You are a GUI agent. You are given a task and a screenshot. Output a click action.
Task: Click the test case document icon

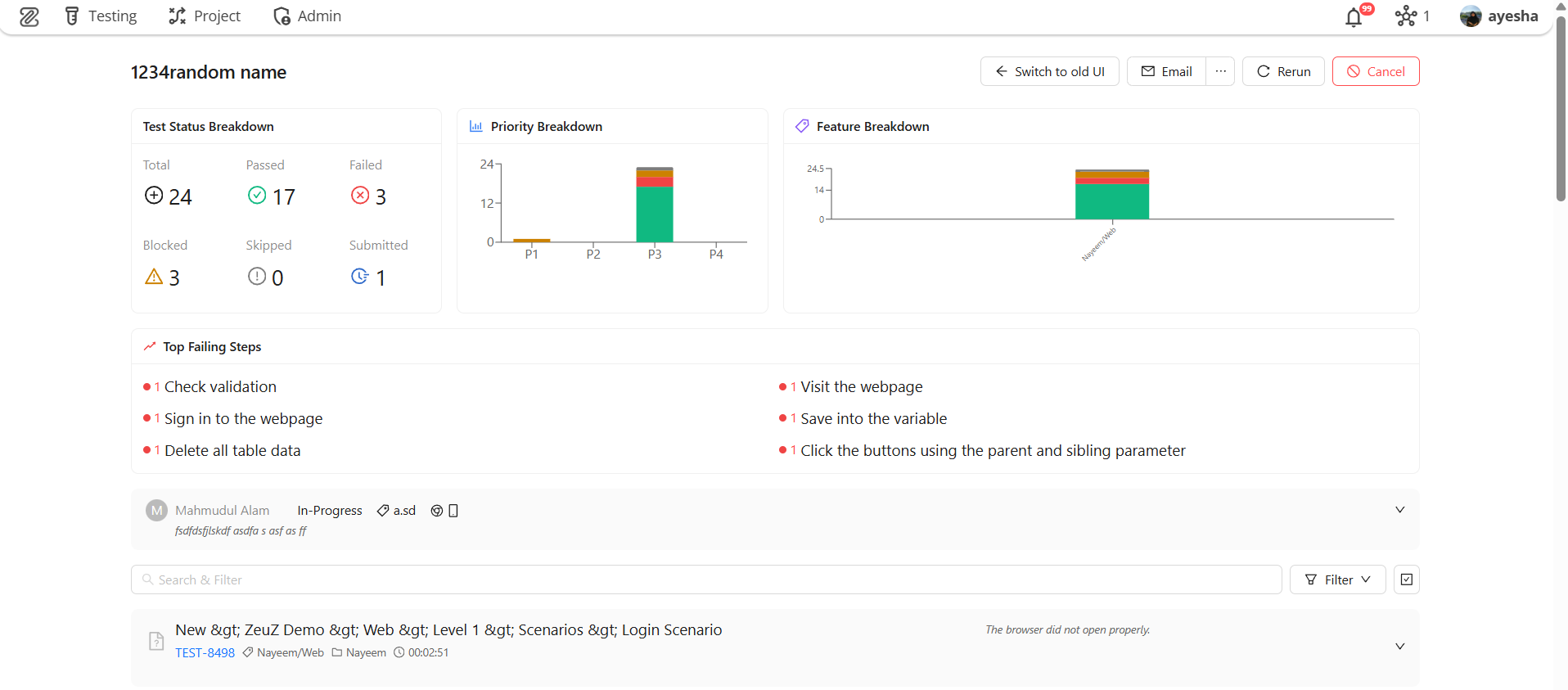(156, 641)
